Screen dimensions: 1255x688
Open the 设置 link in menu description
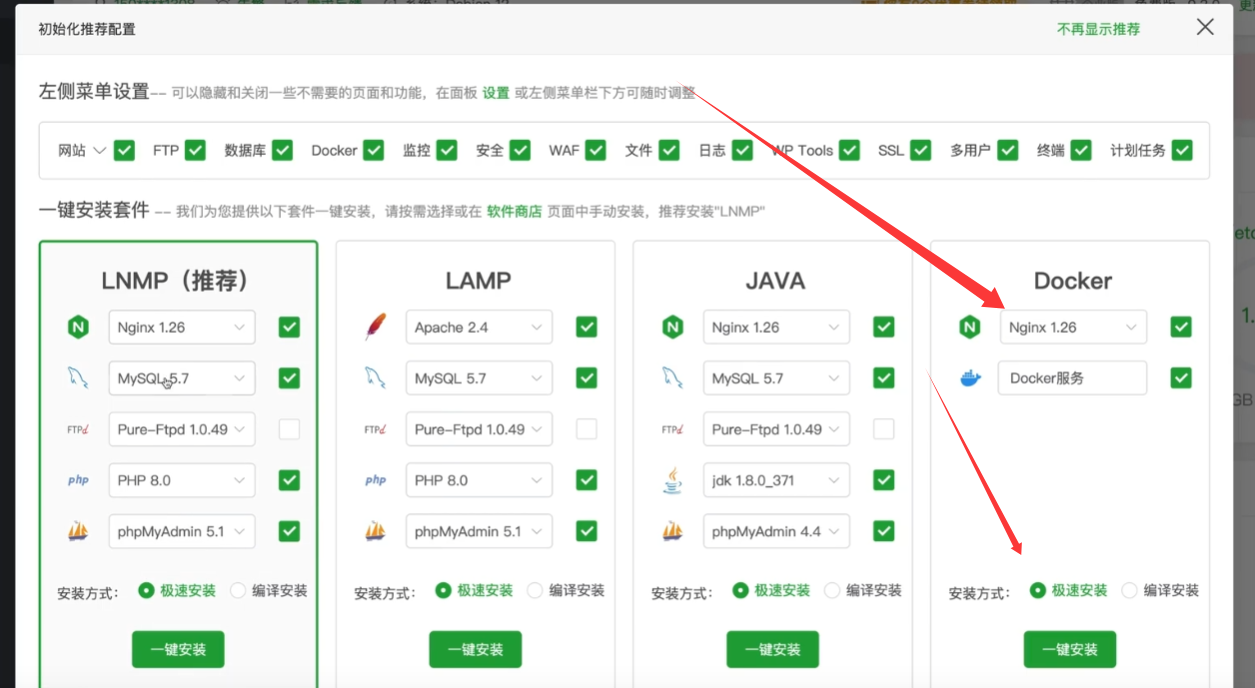496,92
